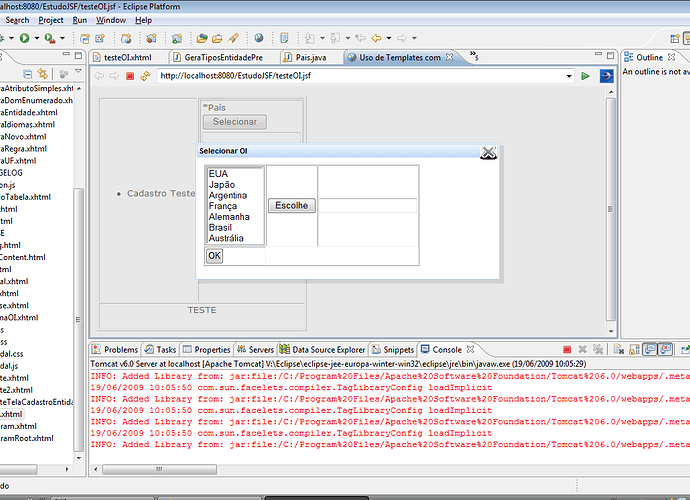690x500 pixels.
Task: Click the OK button in dialog
Action: (214, 256)
